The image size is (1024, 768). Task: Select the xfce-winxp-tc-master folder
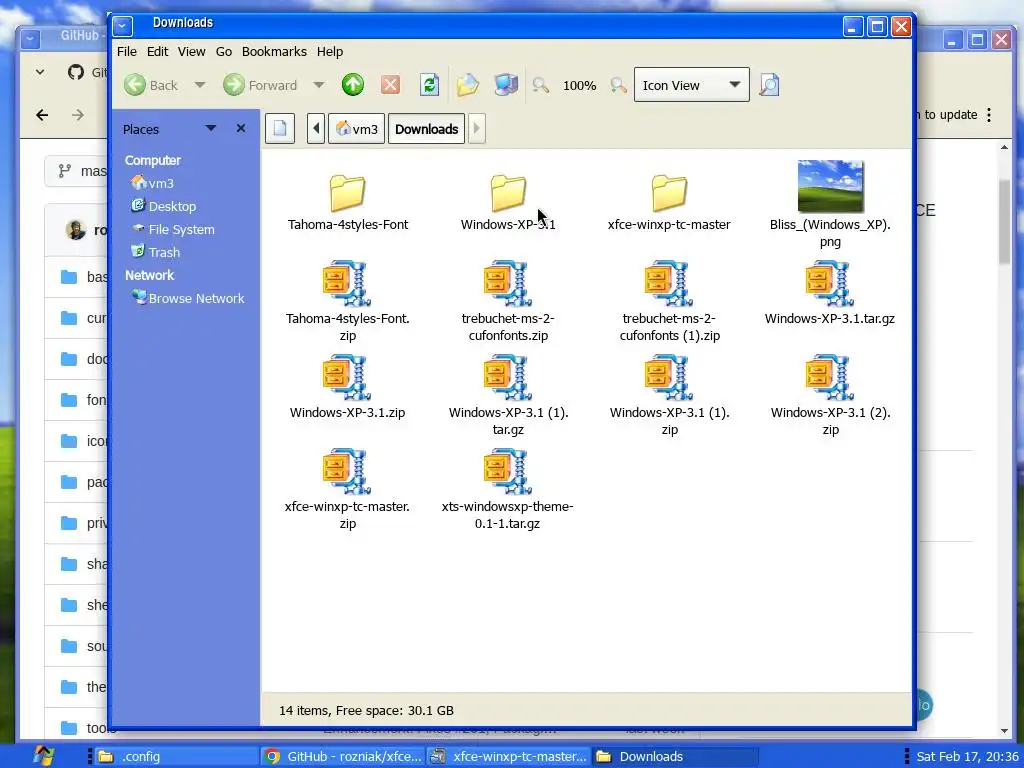click(669, 202)
